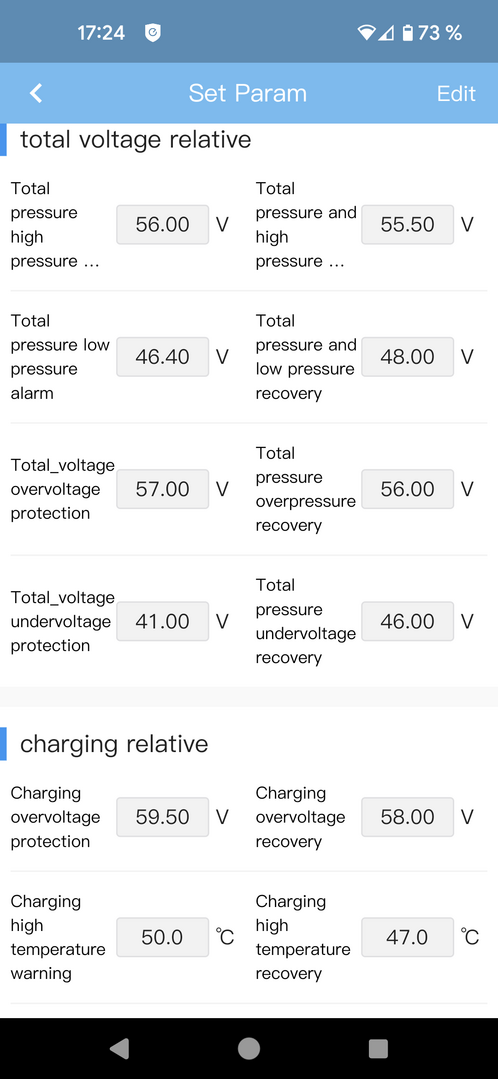The image size is (498, 1079).
Task: Tap the Edit button
Action: pos(456,94)
